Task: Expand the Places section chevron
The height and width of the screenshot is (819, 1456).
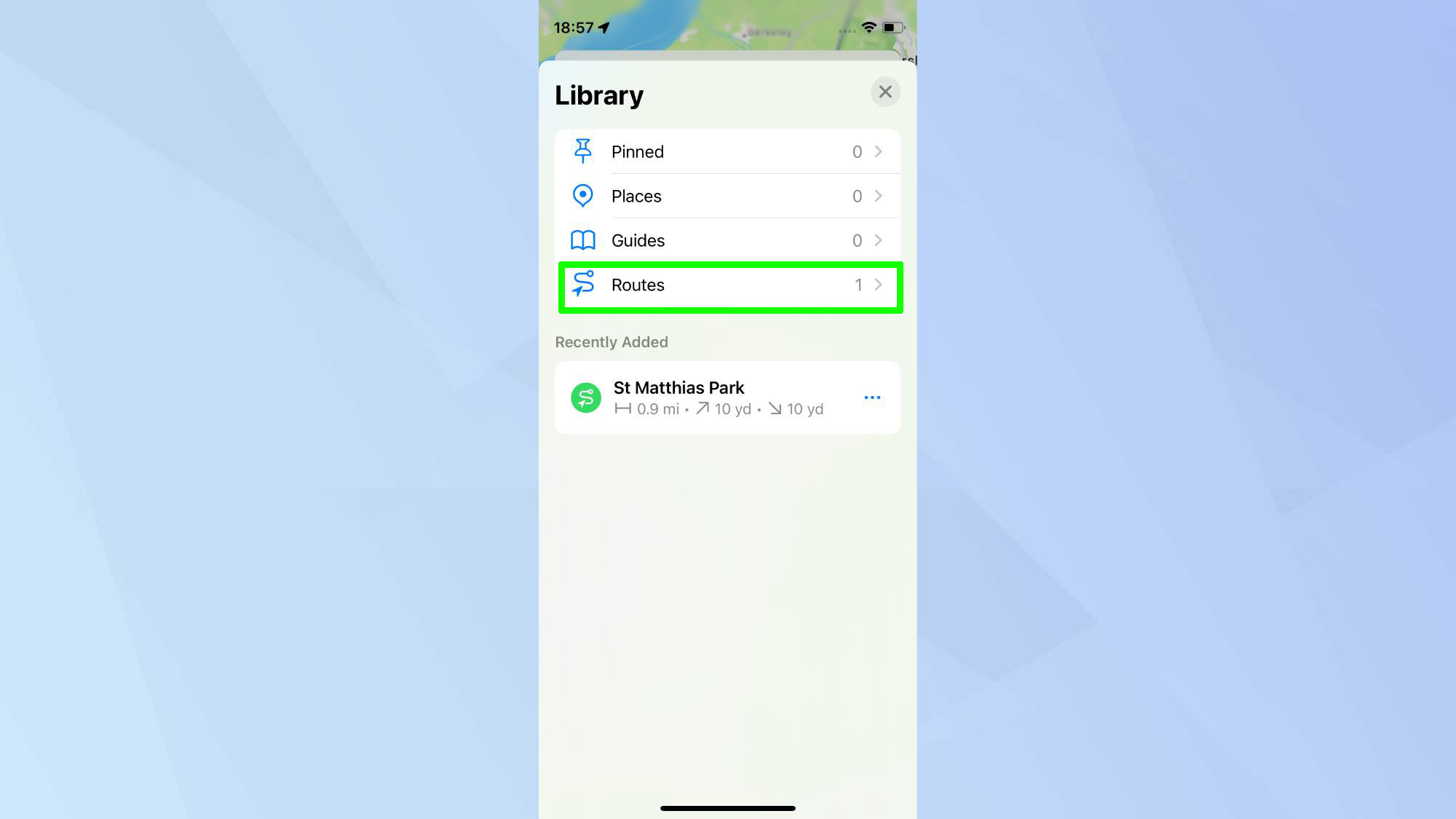Action: pos(879,196)
